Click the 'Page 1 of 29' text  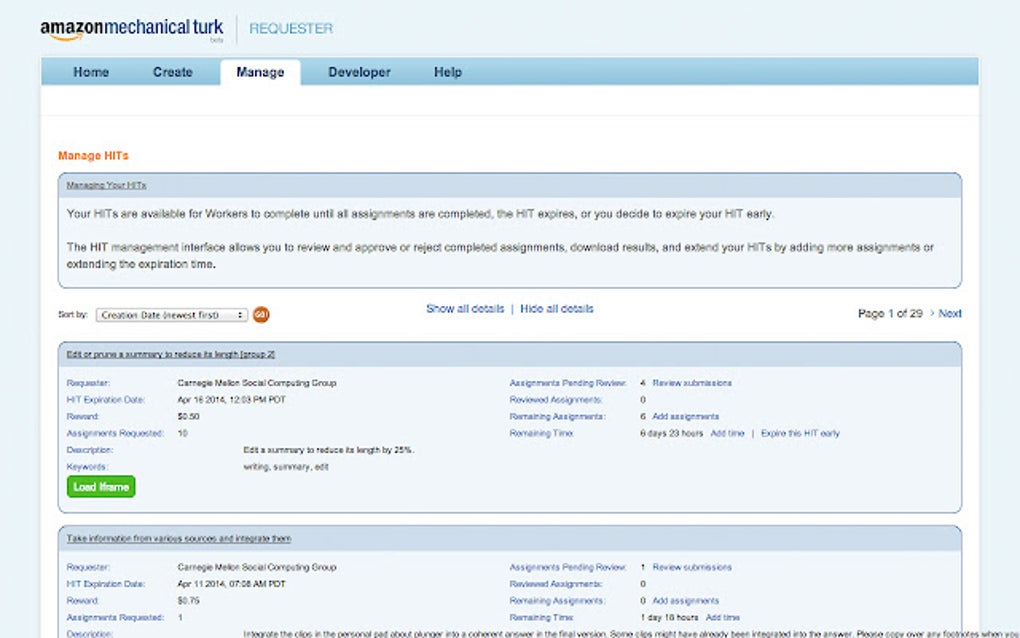890,313
